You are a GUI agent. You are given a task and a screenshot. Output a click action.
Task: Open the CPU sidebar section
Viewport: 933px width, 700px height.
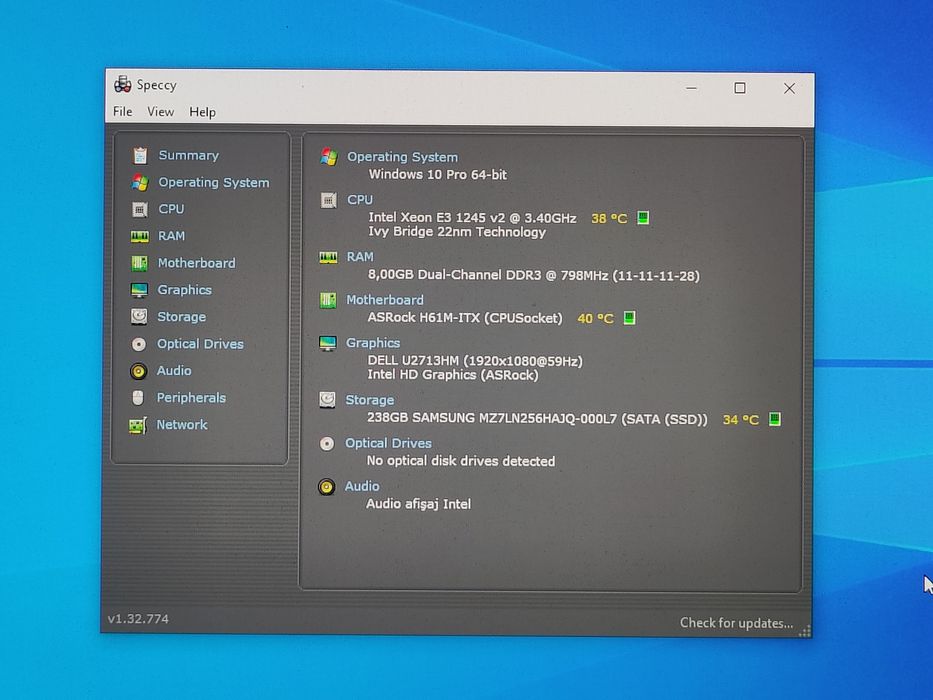coord(171,209)
